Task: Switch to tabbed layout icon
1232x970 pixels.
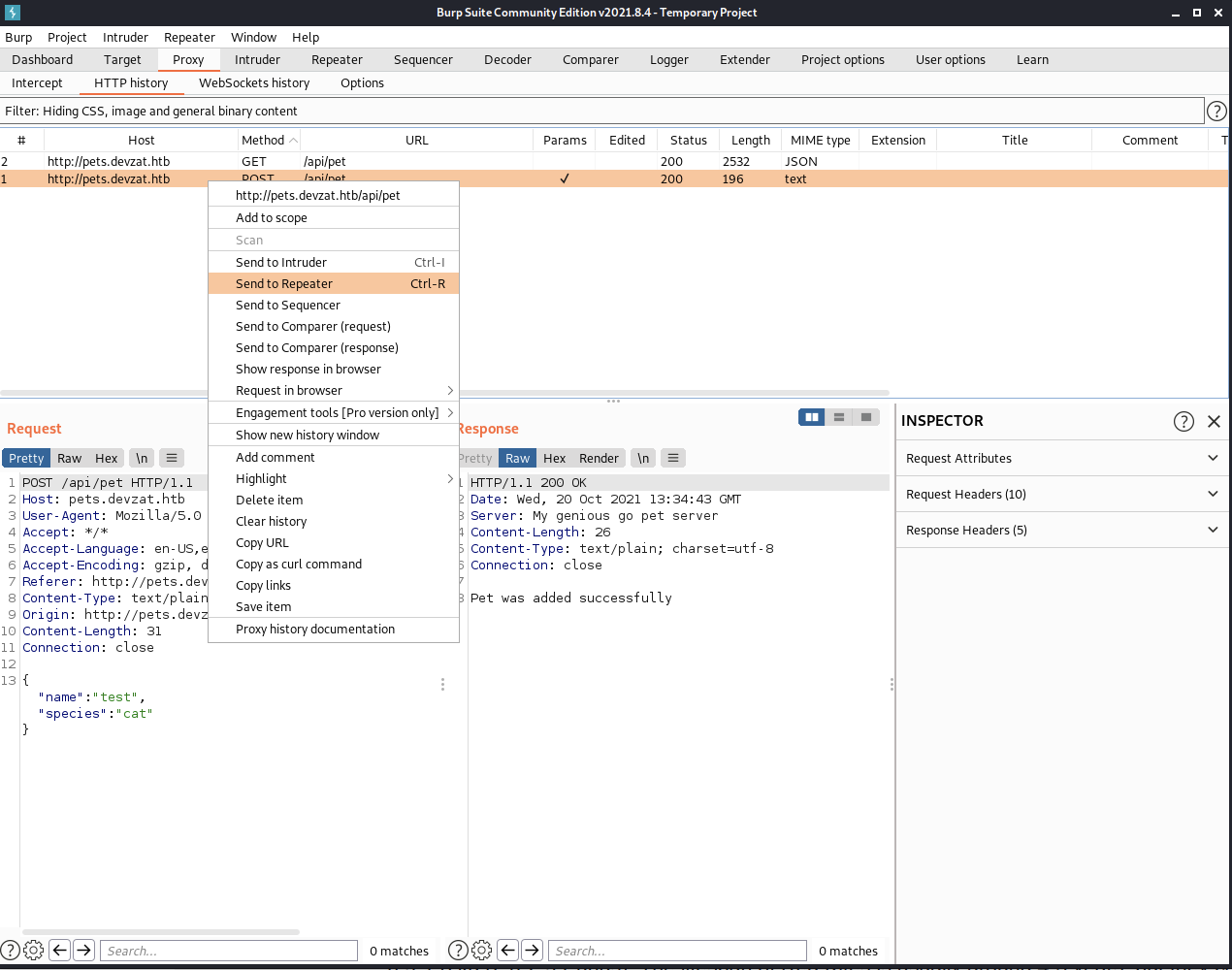Action: coord(866,417)
